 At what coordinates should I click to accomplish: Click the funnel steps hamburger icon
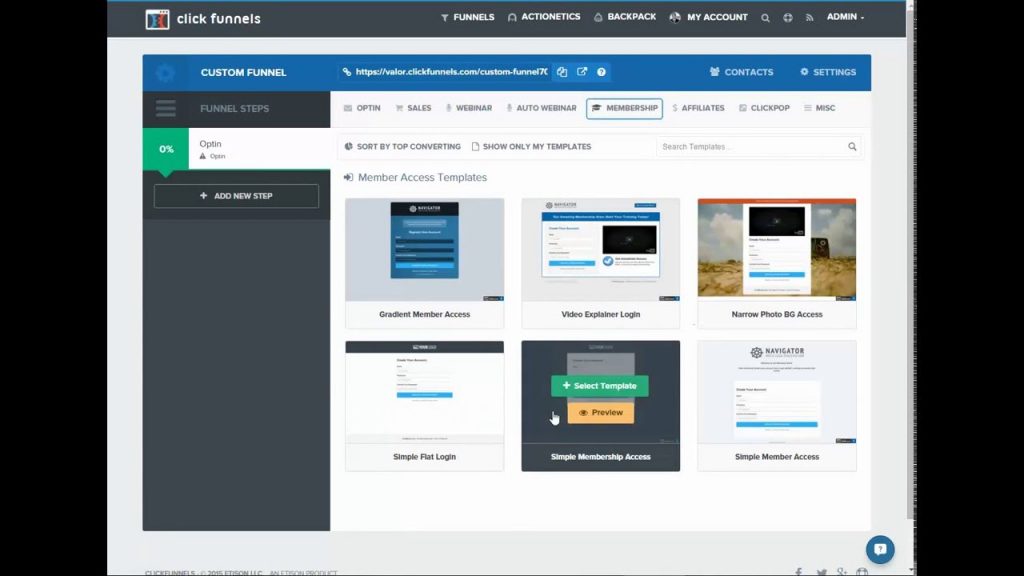(x=166, y=109)
